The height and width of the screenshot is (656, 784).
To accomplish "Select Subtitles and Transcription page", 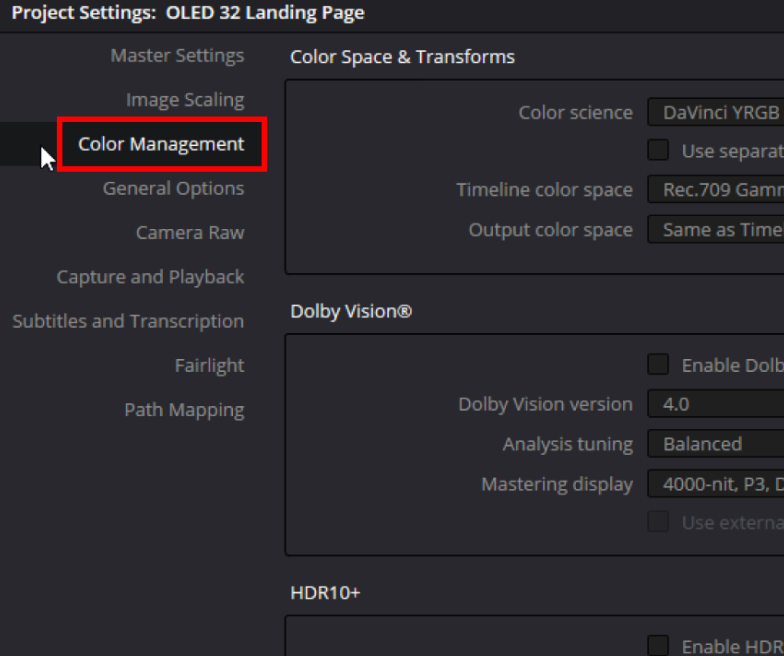I will click(x=128, y=321).
